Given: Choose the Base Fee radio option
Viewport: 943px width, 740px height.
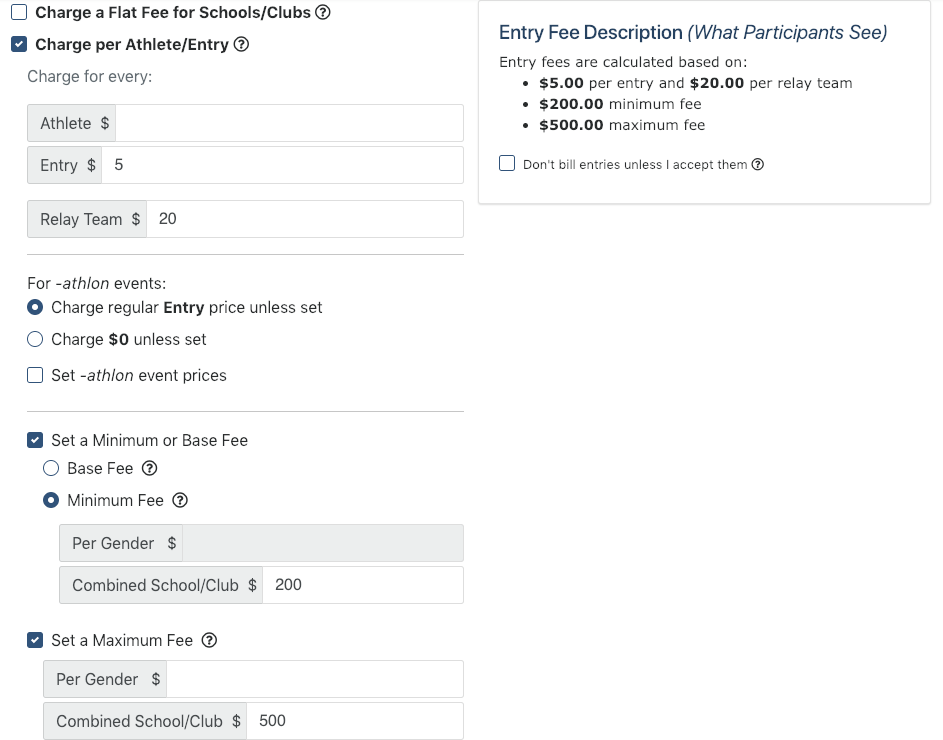Looking at the screenshot, I should point(51,468).
